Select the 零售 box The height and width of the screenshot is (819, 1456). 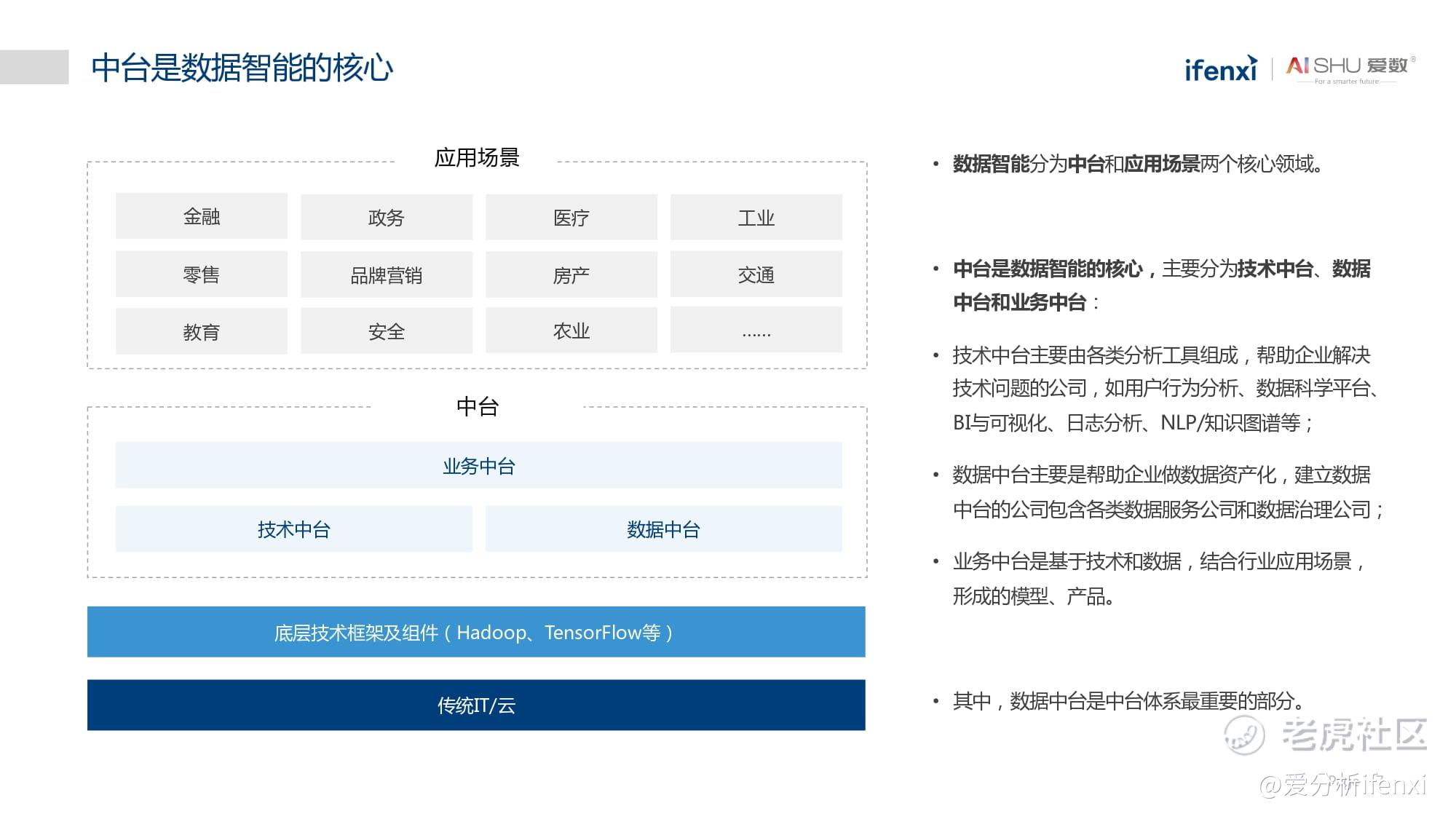click(x=202, y=274)
